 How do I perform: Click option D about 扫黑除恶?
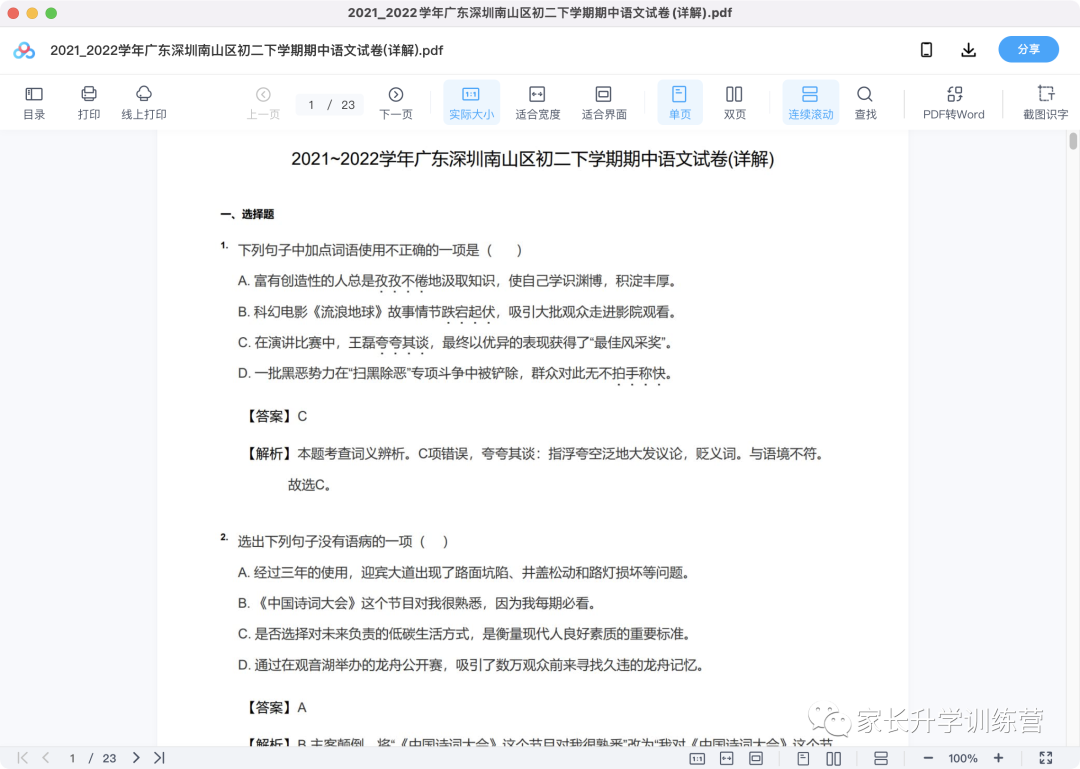pyautogui.click(x=455, y=373)
